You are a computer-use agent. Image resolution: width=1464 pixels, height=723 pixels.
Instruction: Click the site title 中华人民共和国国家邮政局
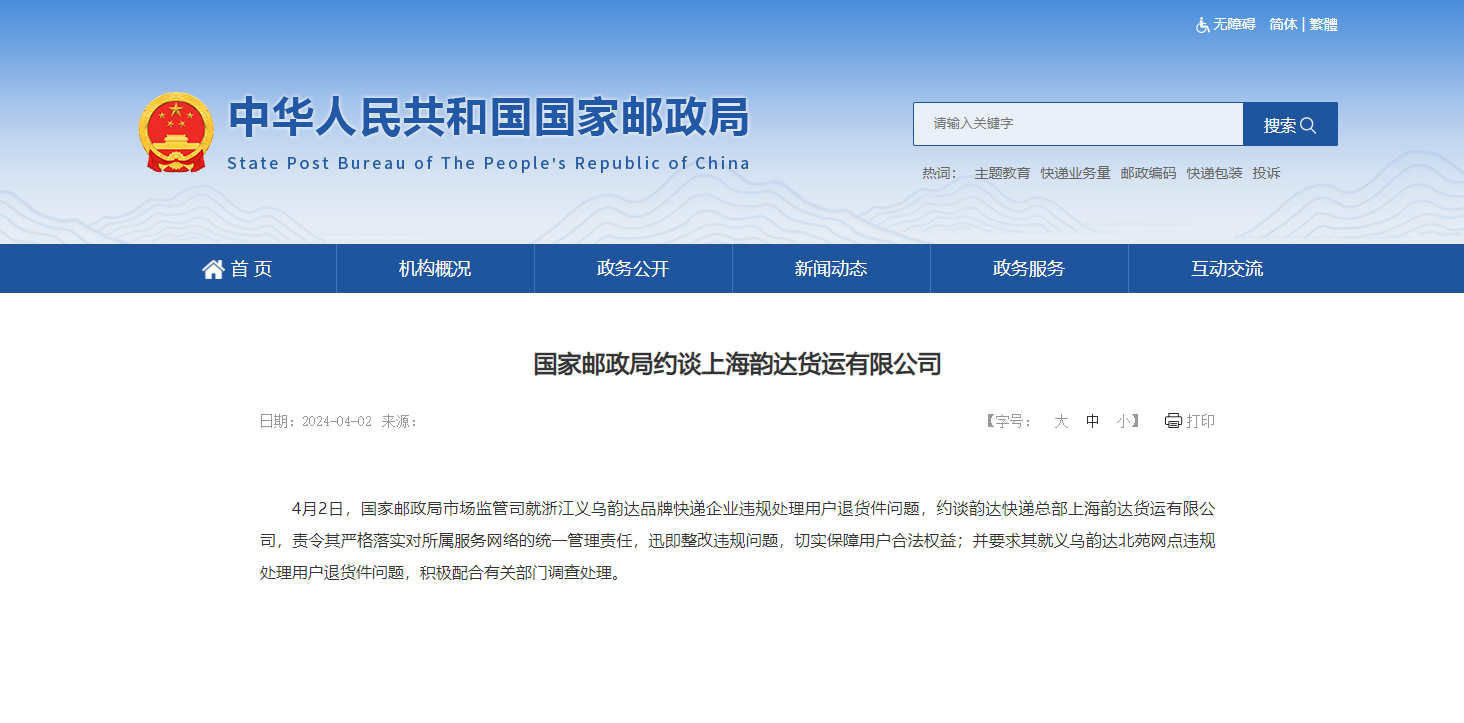[489, 118]
